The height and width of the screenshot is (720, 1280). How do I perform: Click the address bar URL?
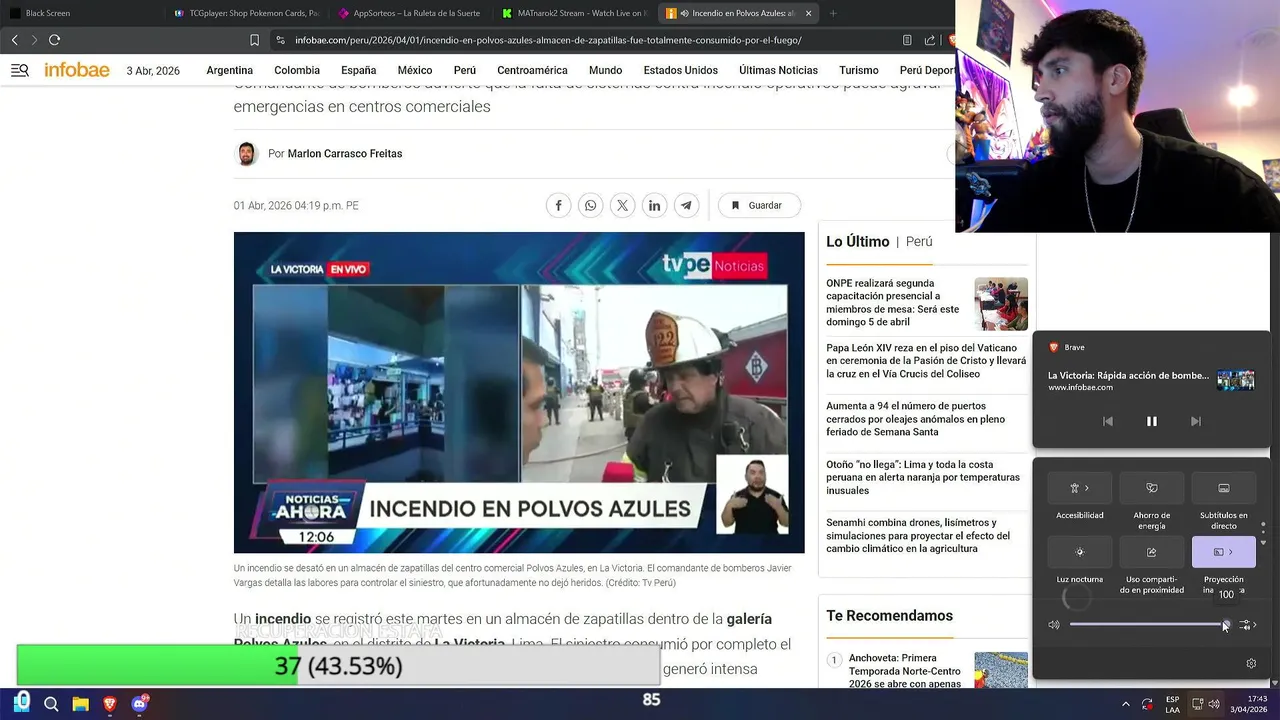click(548, 40)
